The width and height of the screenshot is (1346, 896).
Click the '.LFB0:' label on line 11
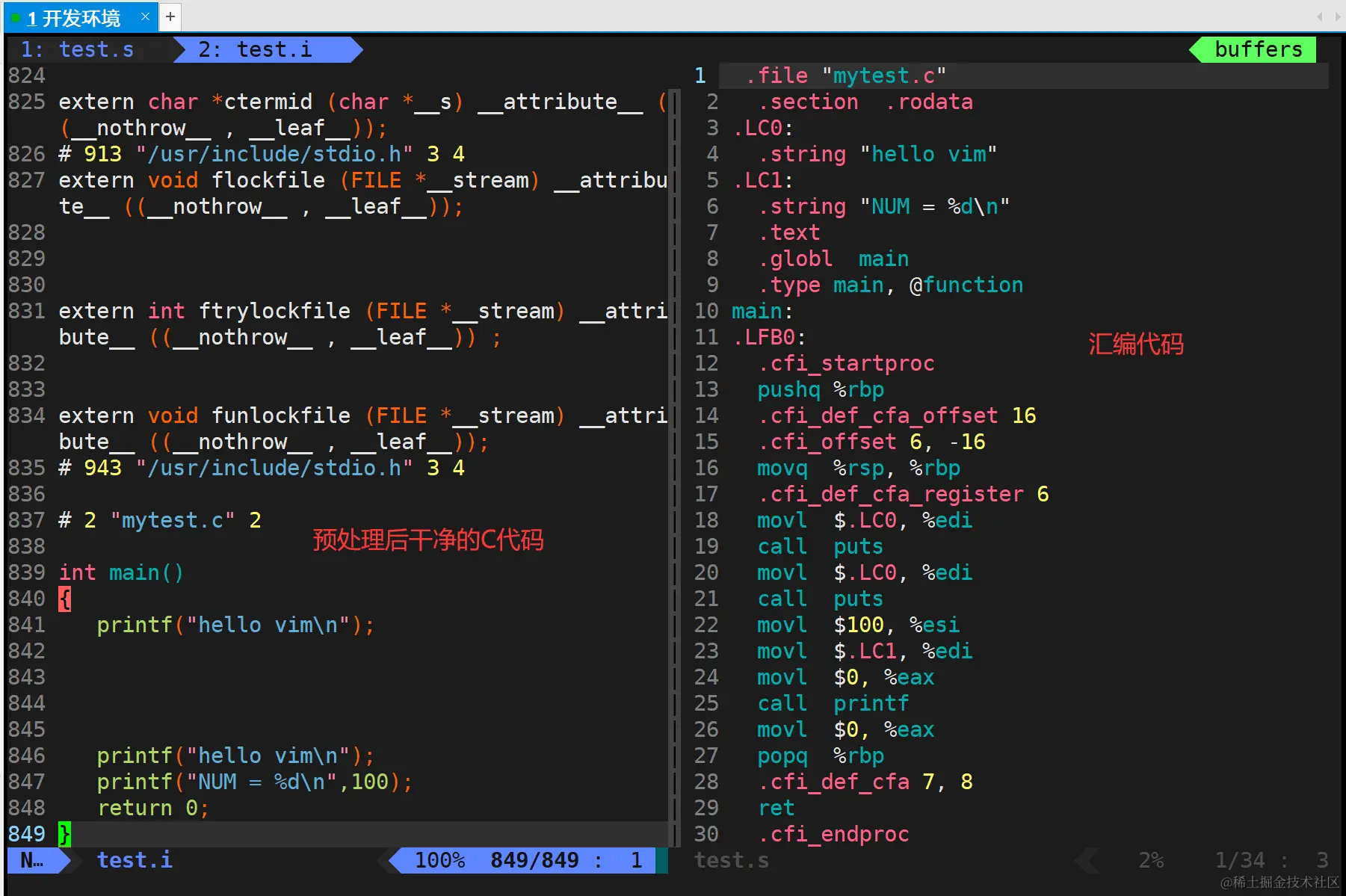tap(770, 337)
